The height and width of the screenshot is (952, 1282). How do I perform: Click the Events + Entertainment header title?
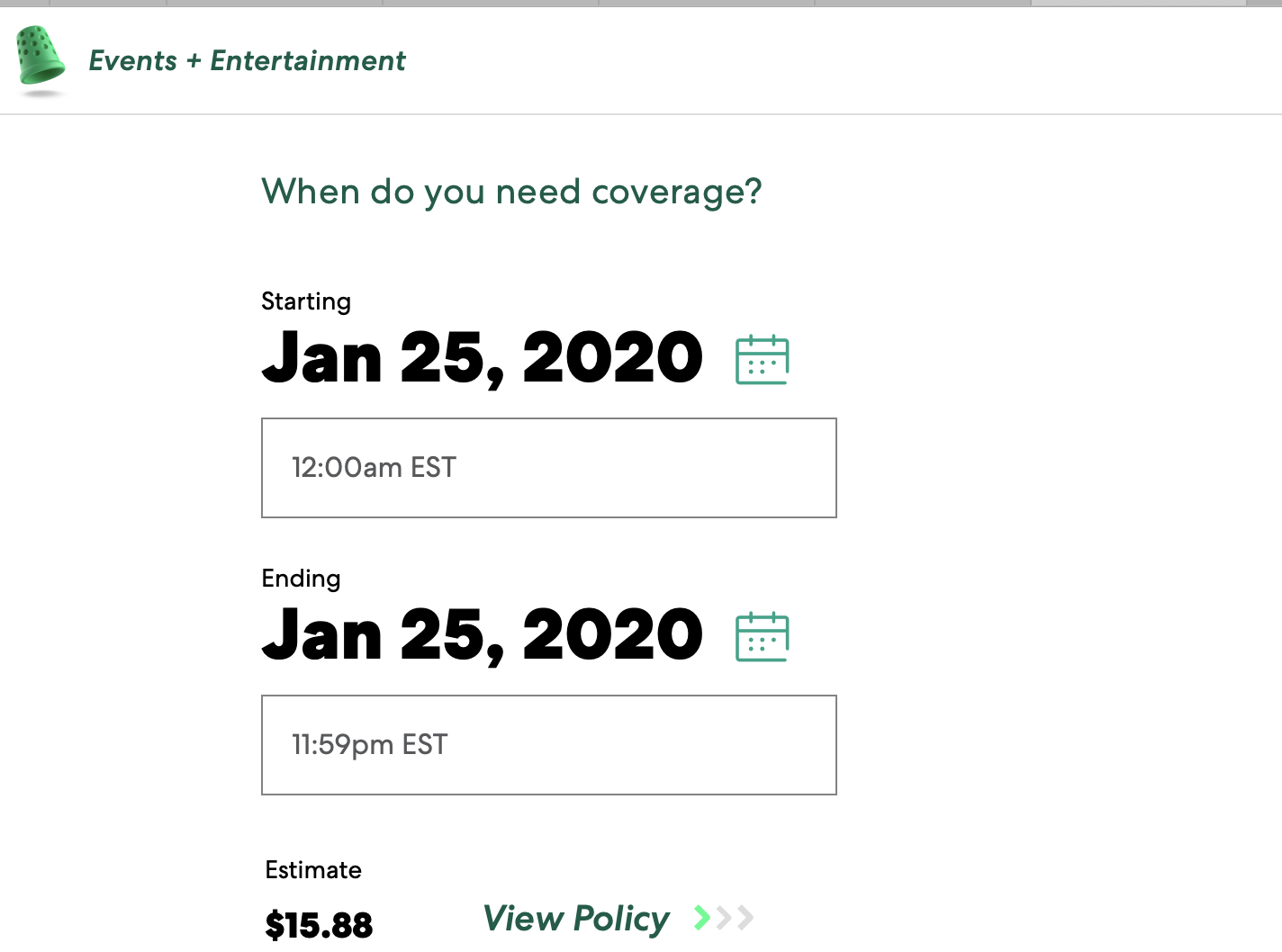pos(247,60)
